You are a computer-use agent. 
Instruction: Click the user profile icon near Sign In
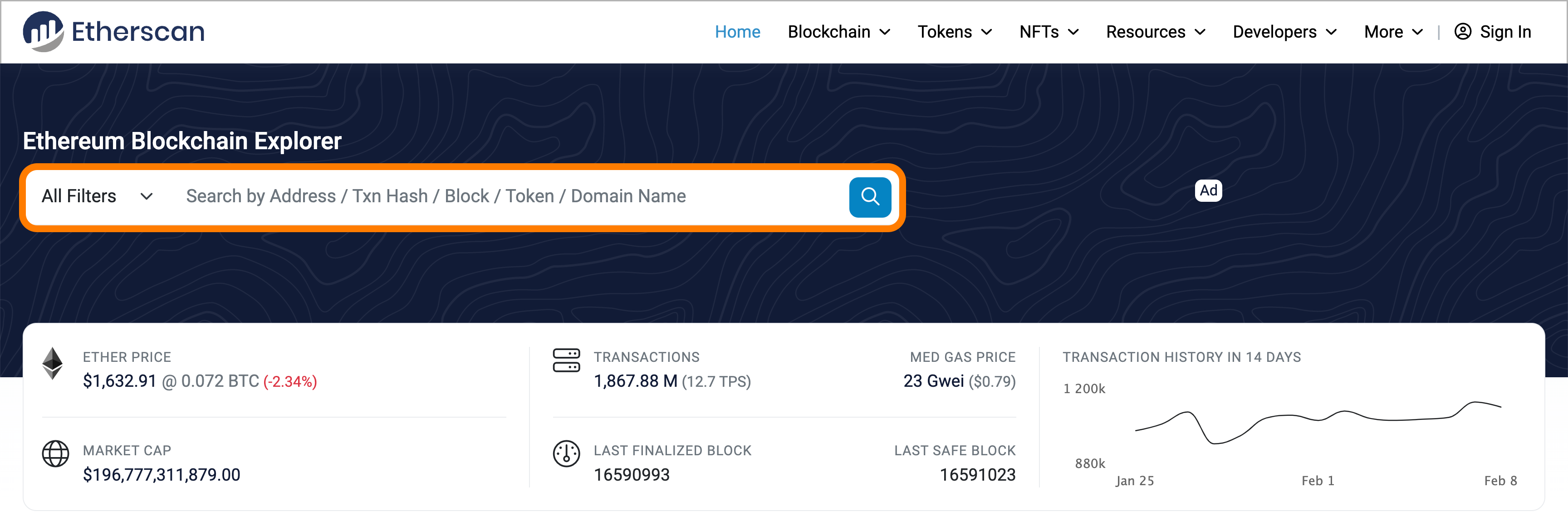[1463, 32]
